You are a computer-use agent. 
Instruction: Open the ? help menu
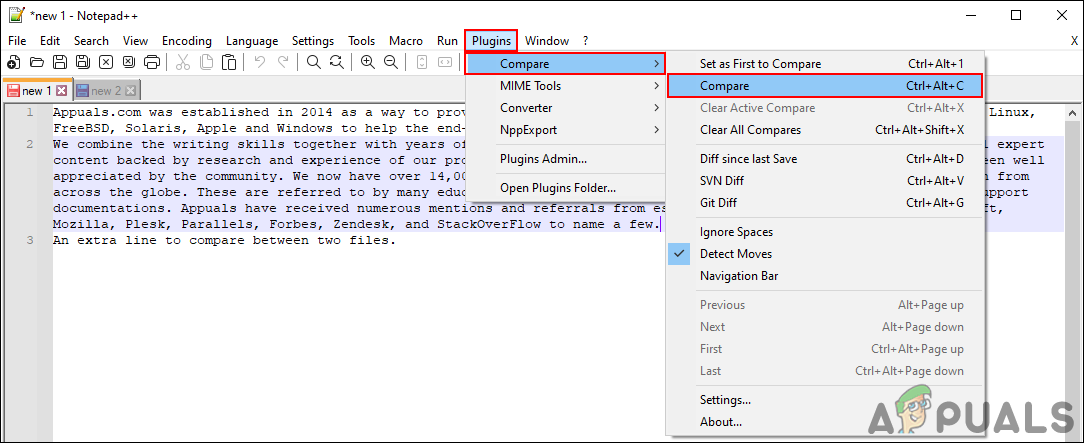click(586, 41)
